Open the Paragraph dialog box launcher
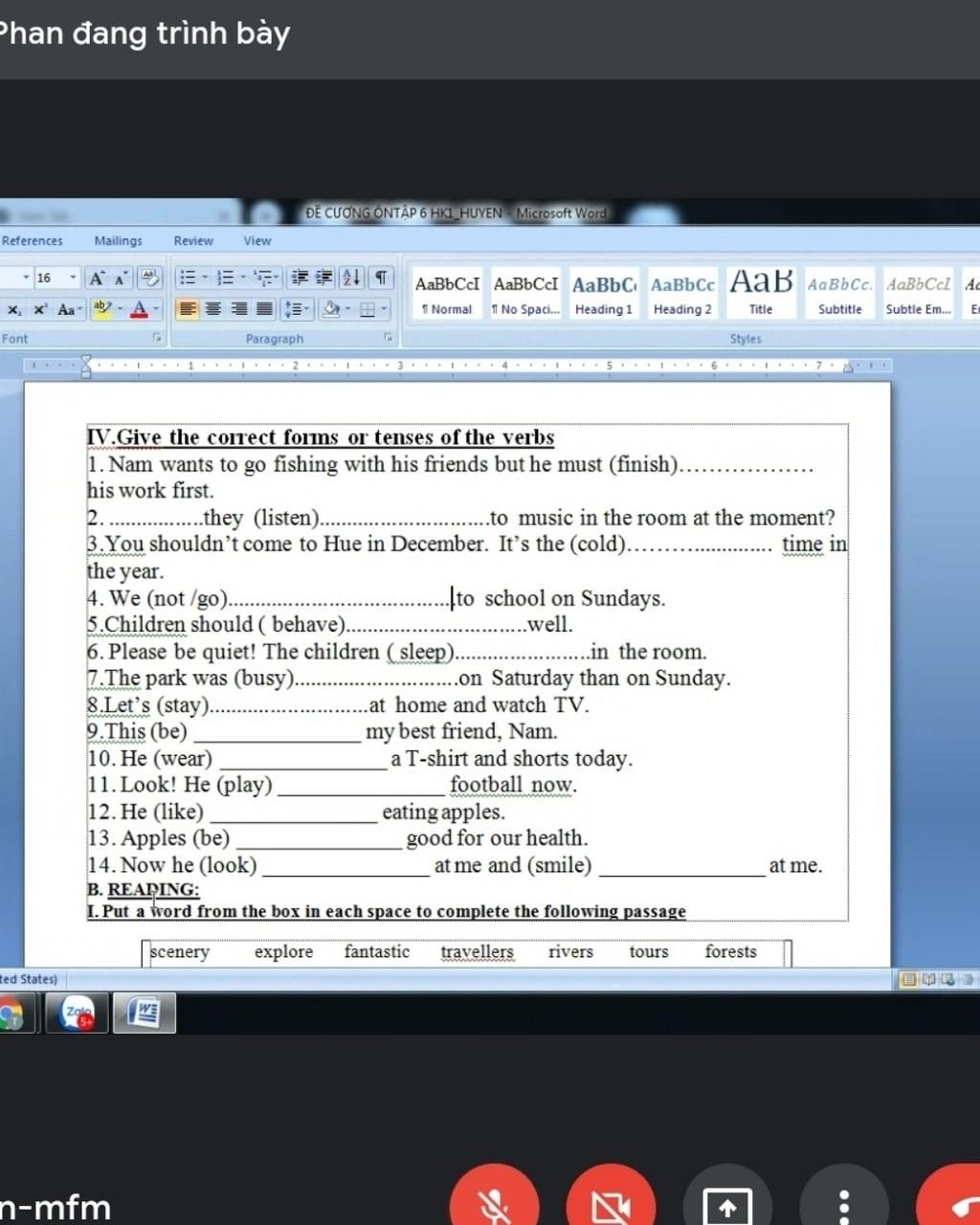This screenshot has height=1225, width=980. 389,338
